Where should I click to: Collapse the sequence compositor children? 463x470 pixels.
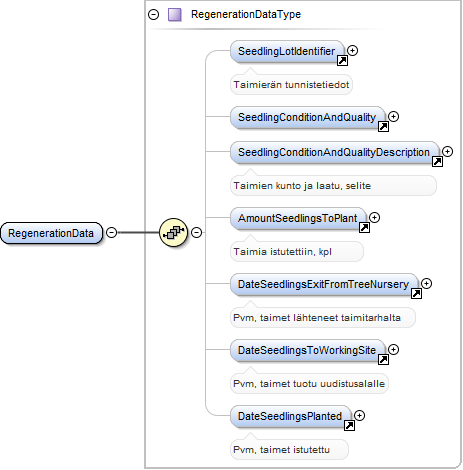click(197, 232)
